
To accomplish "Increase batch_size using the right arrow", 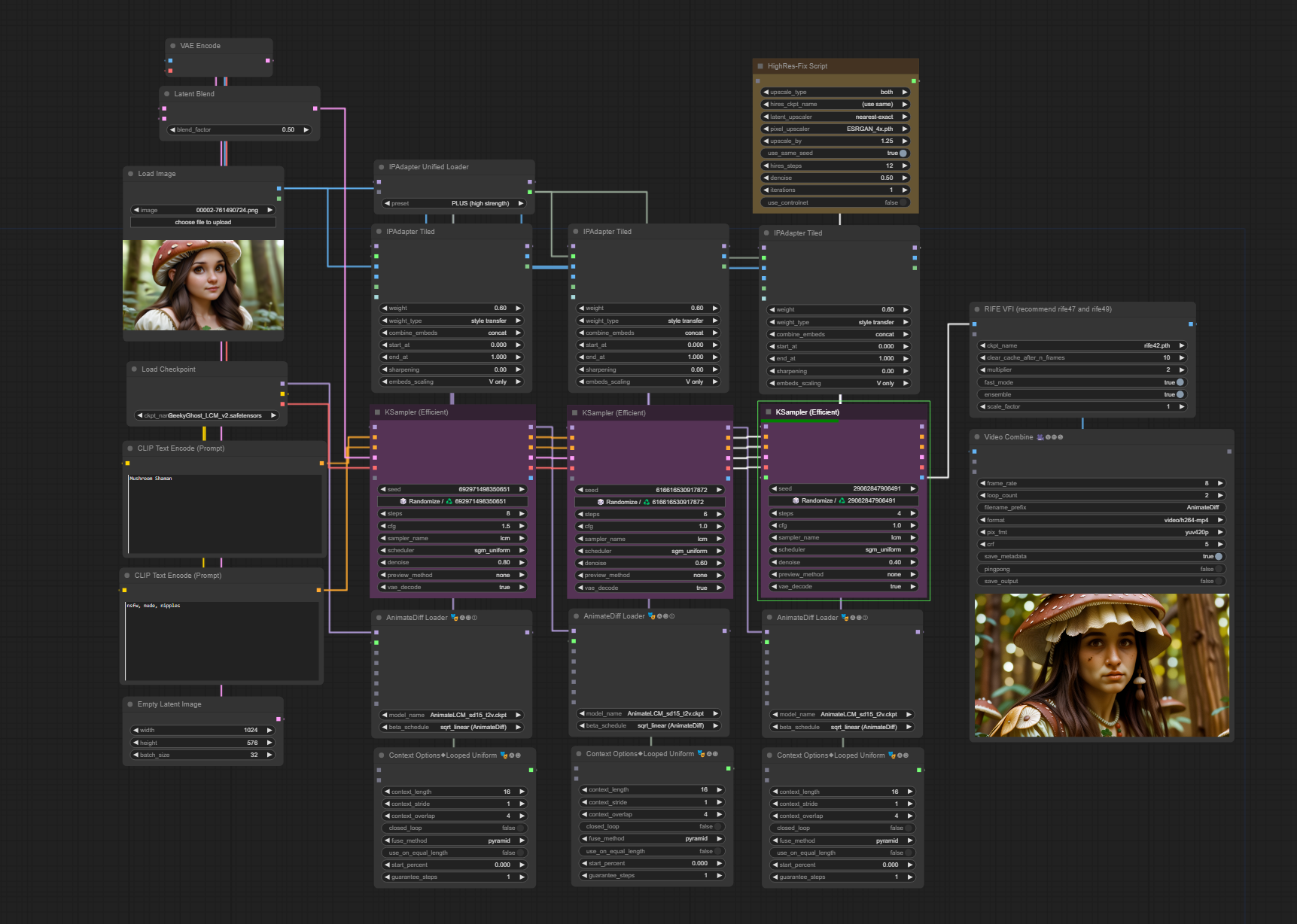I will pyautogui.click(x=269, y=755).
